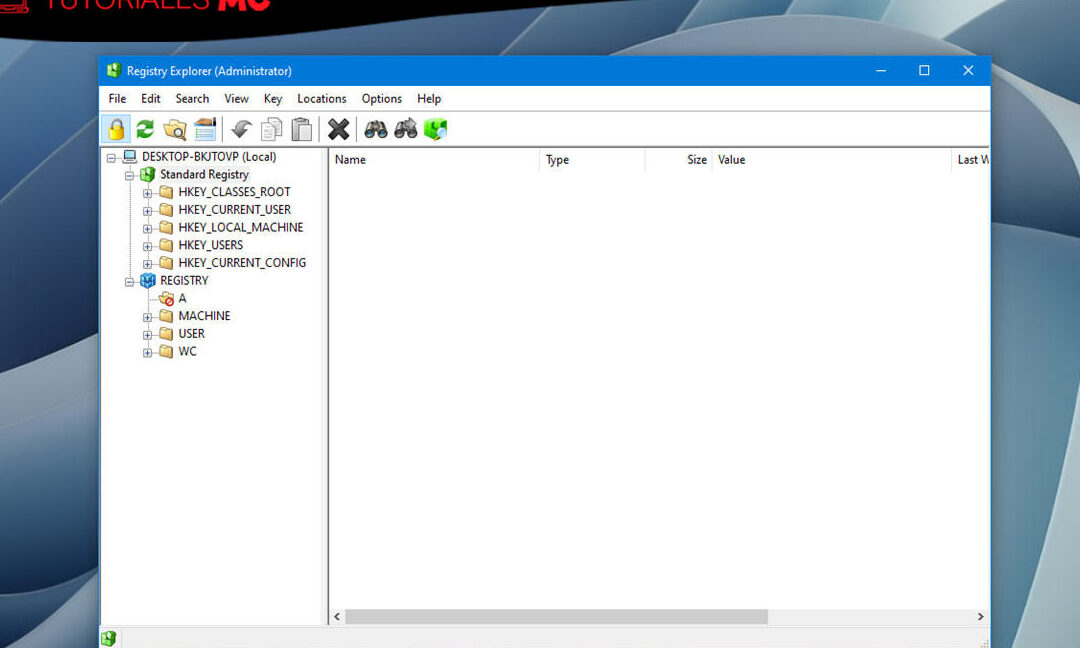Image resolution: width=1080 pixels, height=648 pixels.
Task: Open the Locations menu
Action: 321,99
